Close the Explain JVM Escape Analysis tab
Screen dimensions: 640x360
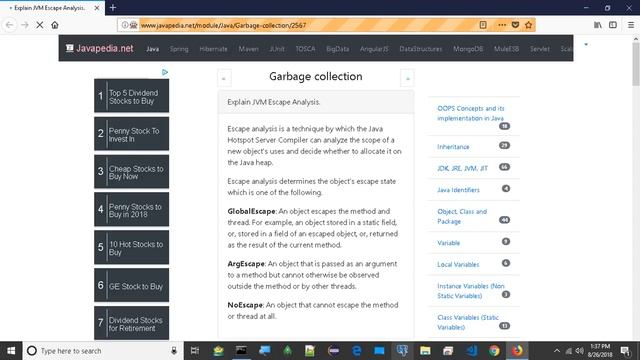coord(97,8)
